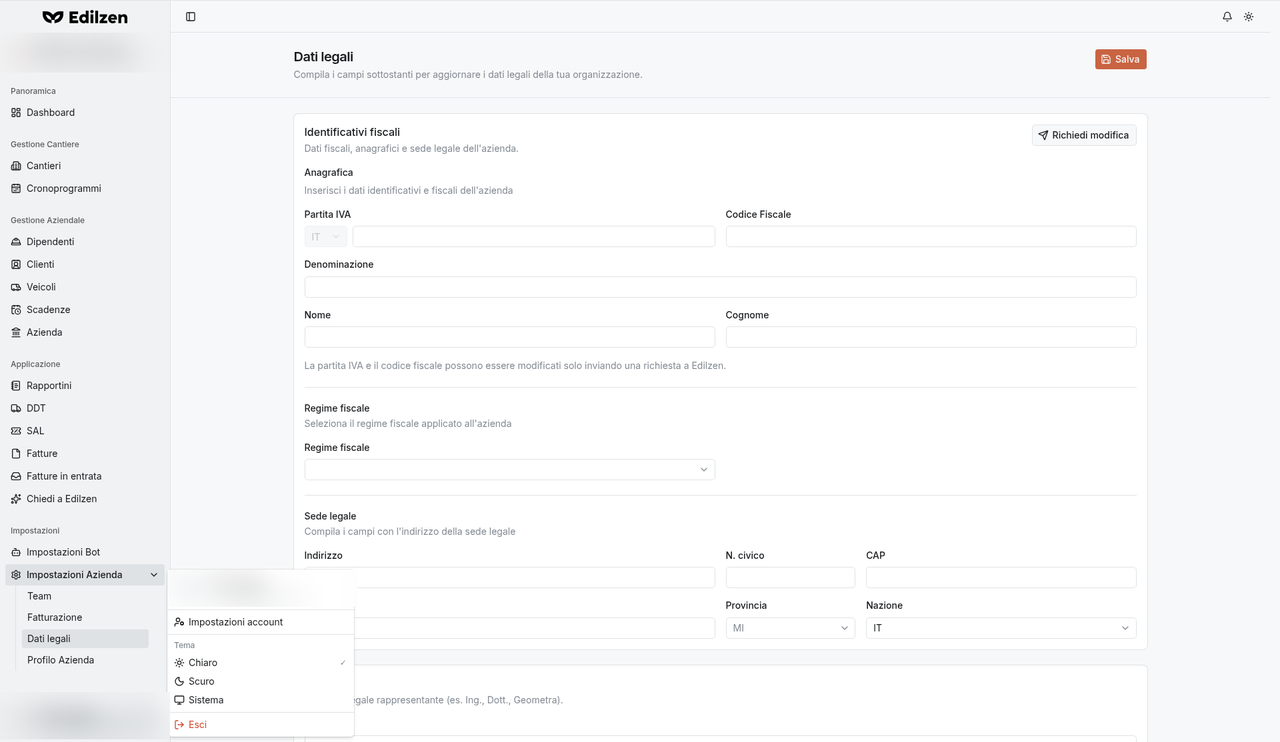The height and width of the screenshot is (742, 1280).
Task: Click the Nome input field
Action: tap(510, 337)
